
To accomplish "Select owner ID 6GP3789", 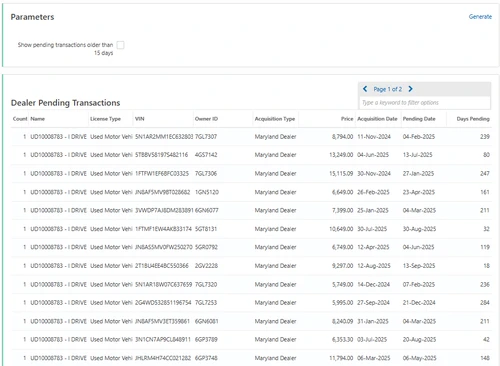I will click(206, 339).
